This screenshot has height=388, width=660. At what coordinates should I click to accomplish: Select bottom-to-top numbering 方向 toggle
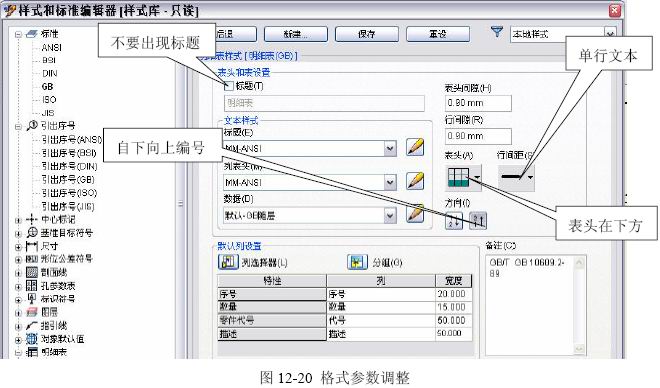[478, 221]
